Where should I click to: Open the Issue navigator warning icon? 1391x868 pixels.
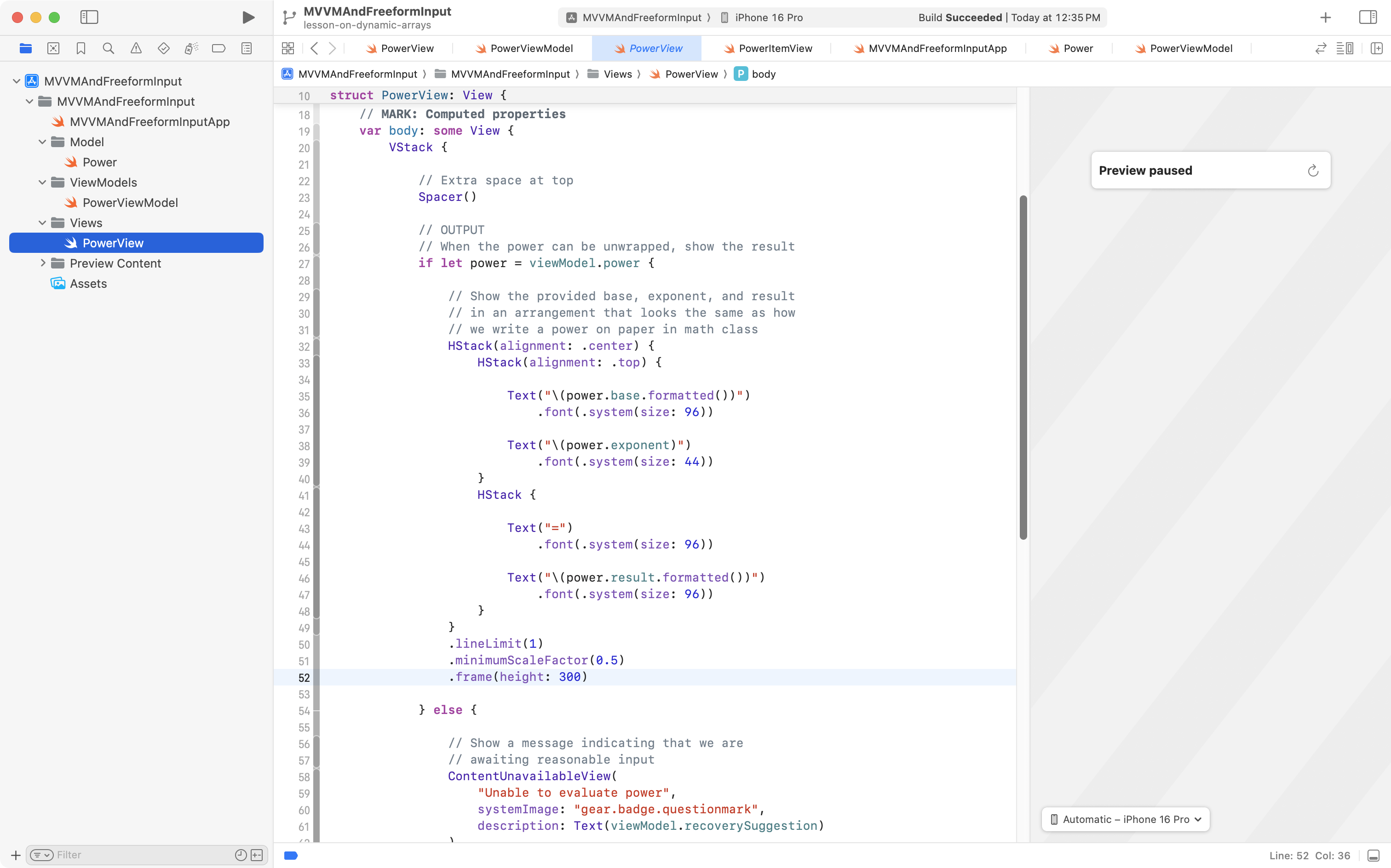point(136,48)
